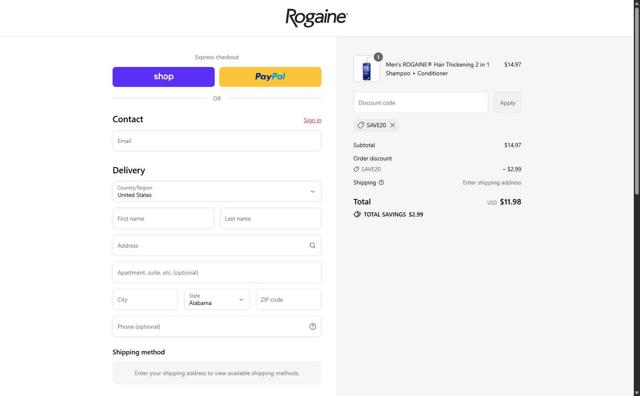Click the Total Savings icon
Viewport: 640px width, 396px height.
[x=357, y=214]
